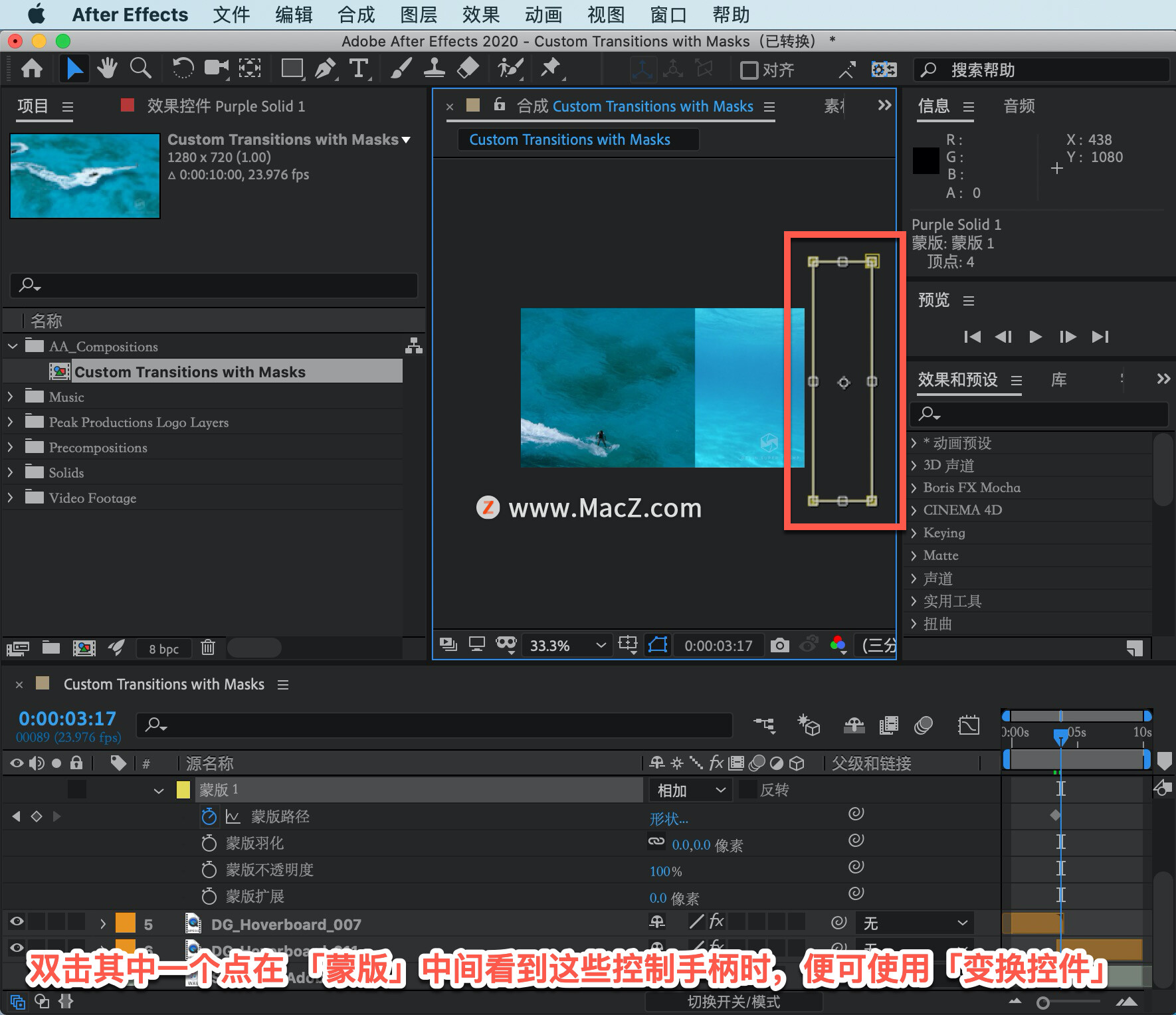Screen dimensions: 1176x1015
Task: Create a new folder in Project panel
Action: [x=51, y=648]
